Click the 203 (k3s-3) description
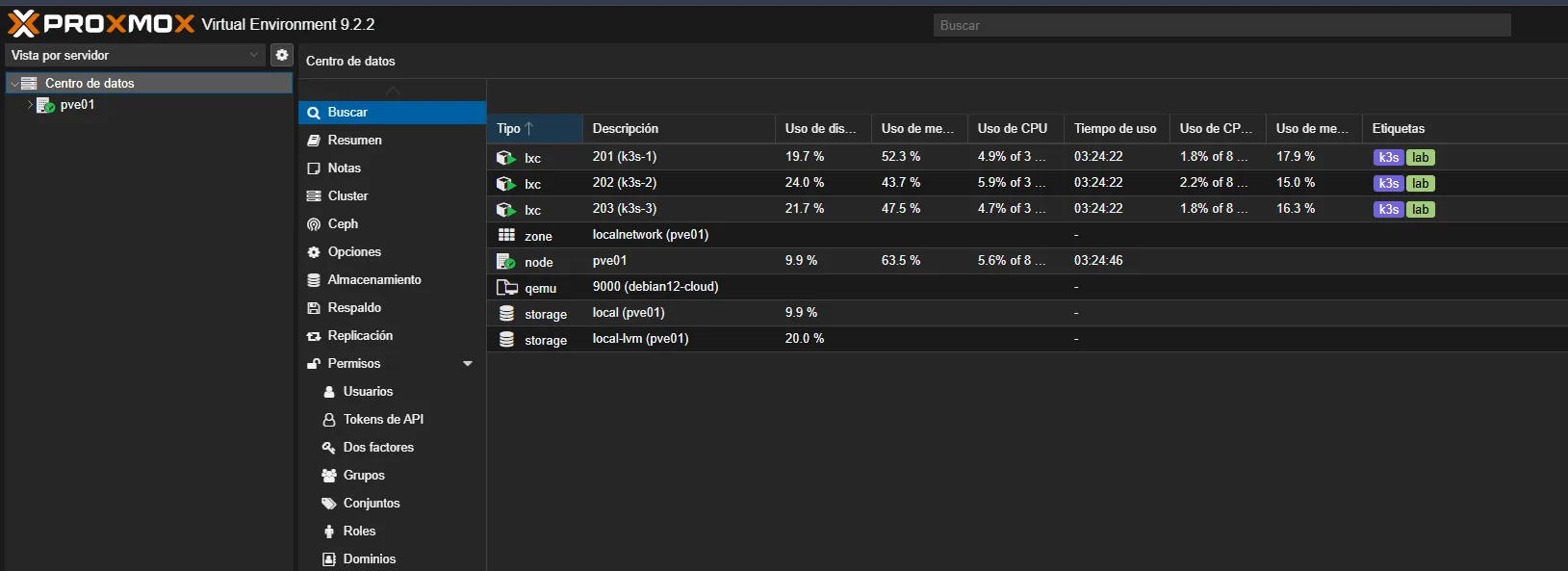The width and height of the screenshot is (1568, 571). (625, 209)
